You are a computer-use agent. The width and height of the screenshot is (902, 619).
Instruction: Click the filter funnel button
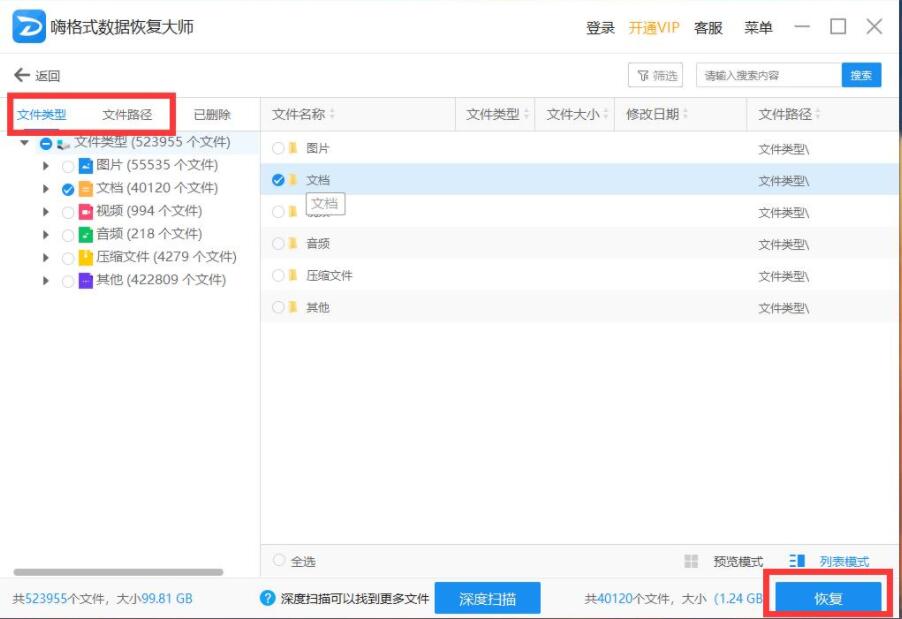[655, 75]
